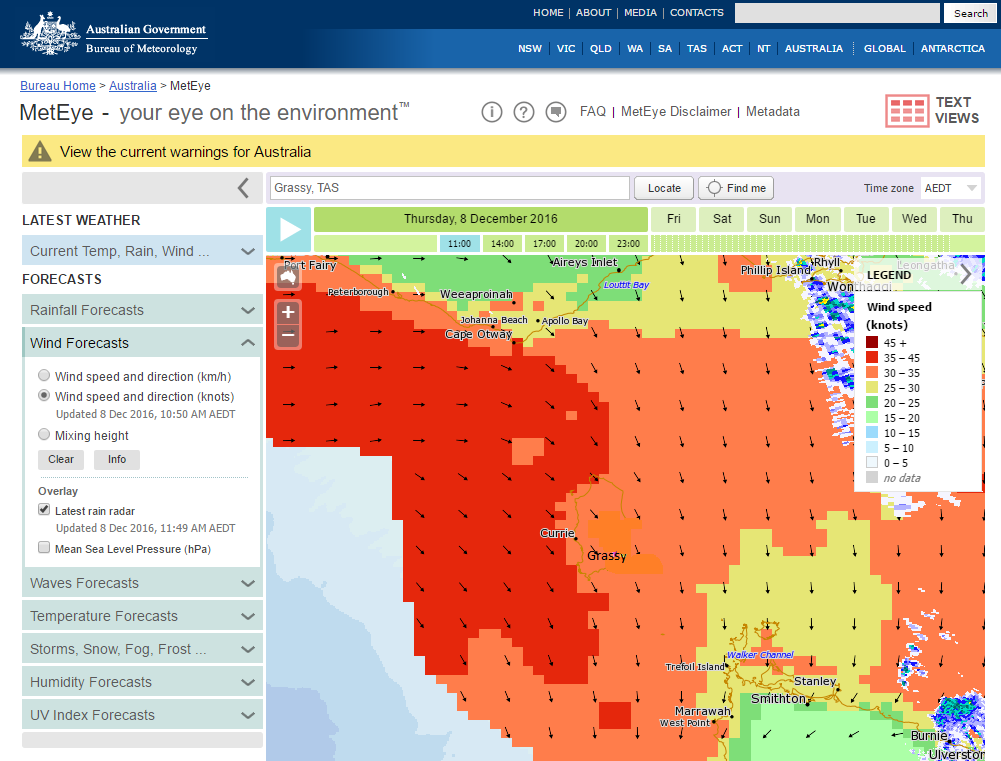This screenshot has height=761, width=1001.
Task: Click the zoom out minus icon on map
Action: [x=288, y=337]
